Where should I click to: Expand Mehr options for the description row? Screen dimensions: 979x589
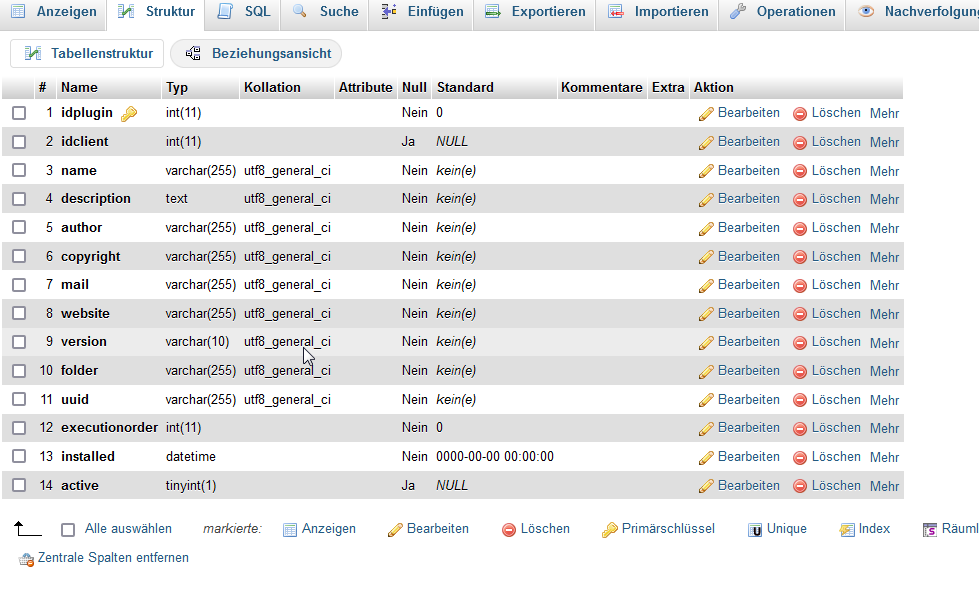coord(884,200)
